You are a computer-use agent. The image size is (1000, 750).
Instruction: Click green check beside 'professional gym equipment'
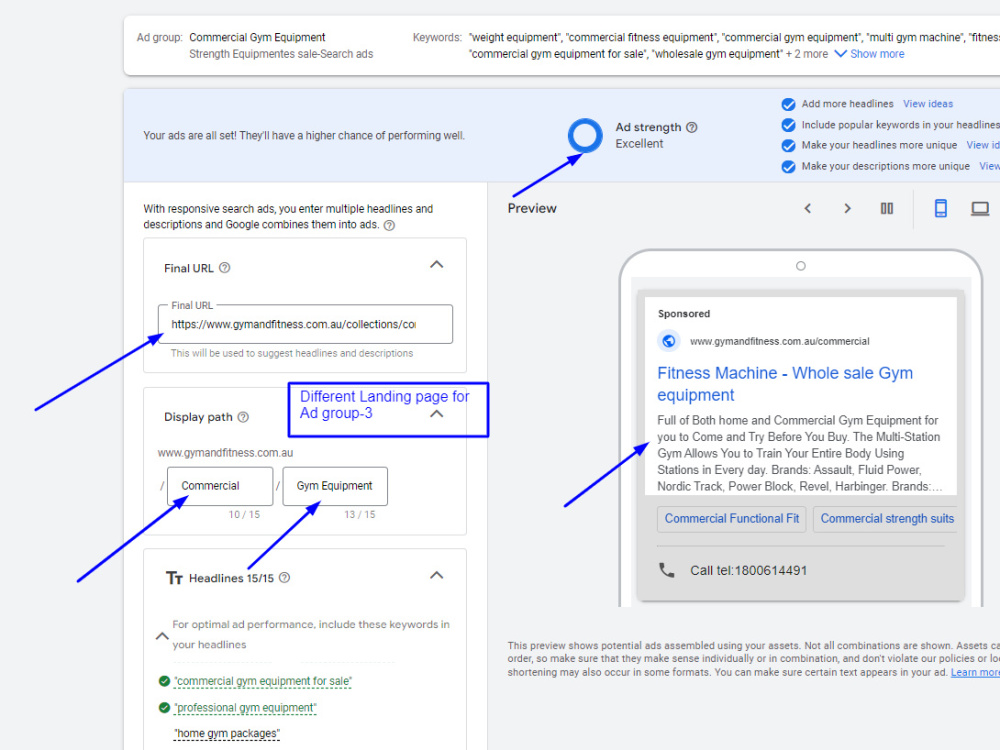164,708
